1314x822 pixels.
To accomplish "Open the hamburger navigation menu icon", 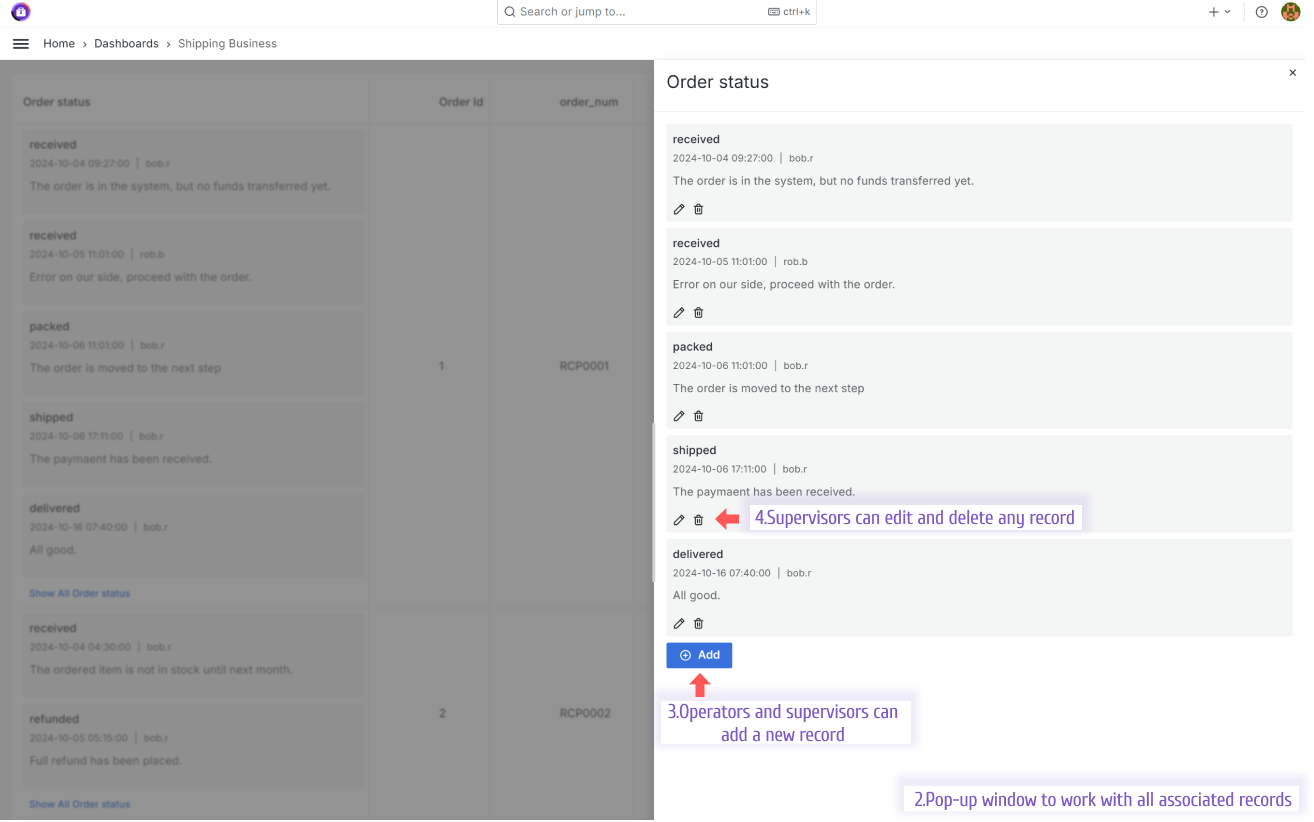I will click(20, 43).
